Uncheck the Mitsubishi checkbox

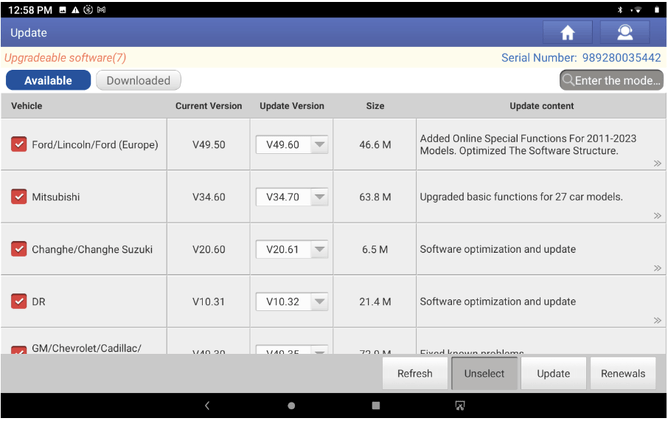(x=19, y=197)
